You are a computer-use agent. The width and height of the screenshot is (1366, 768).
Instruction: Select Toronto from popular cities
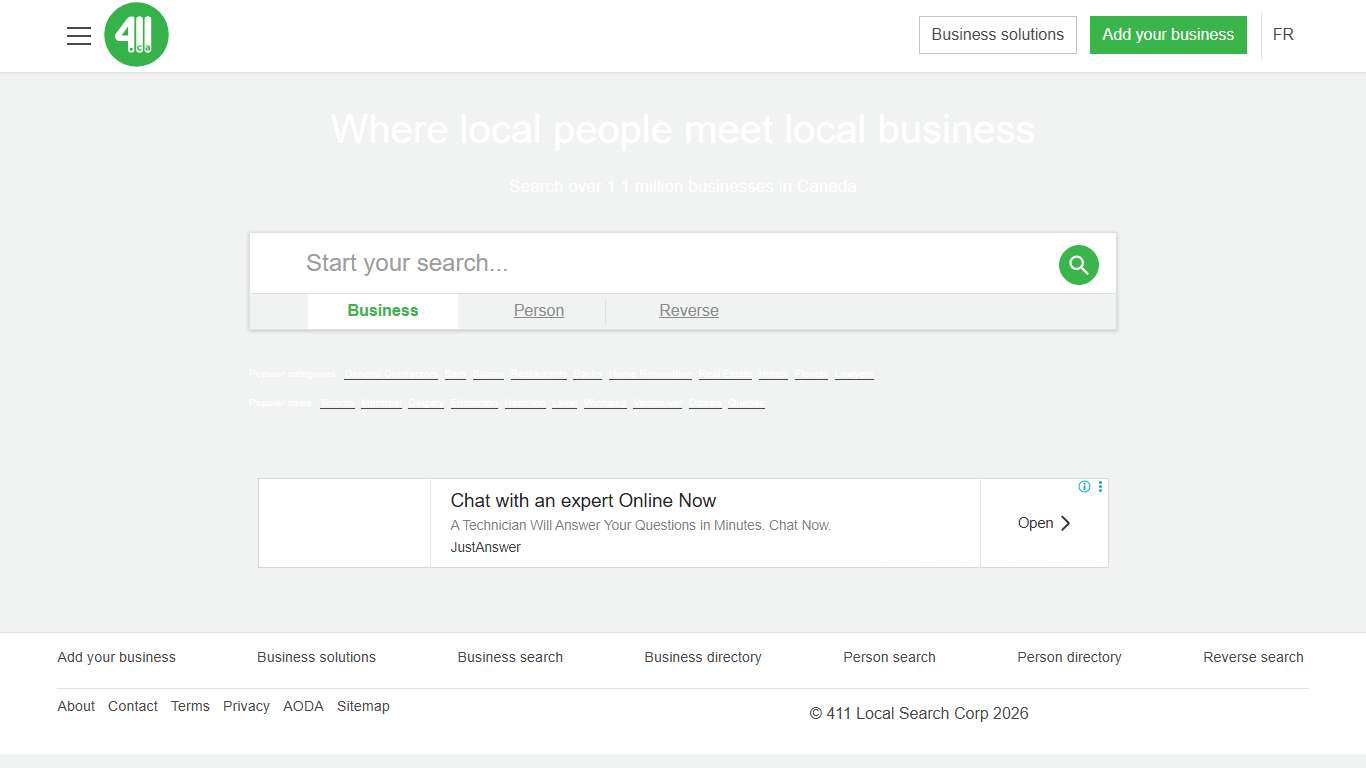point(337,402)
